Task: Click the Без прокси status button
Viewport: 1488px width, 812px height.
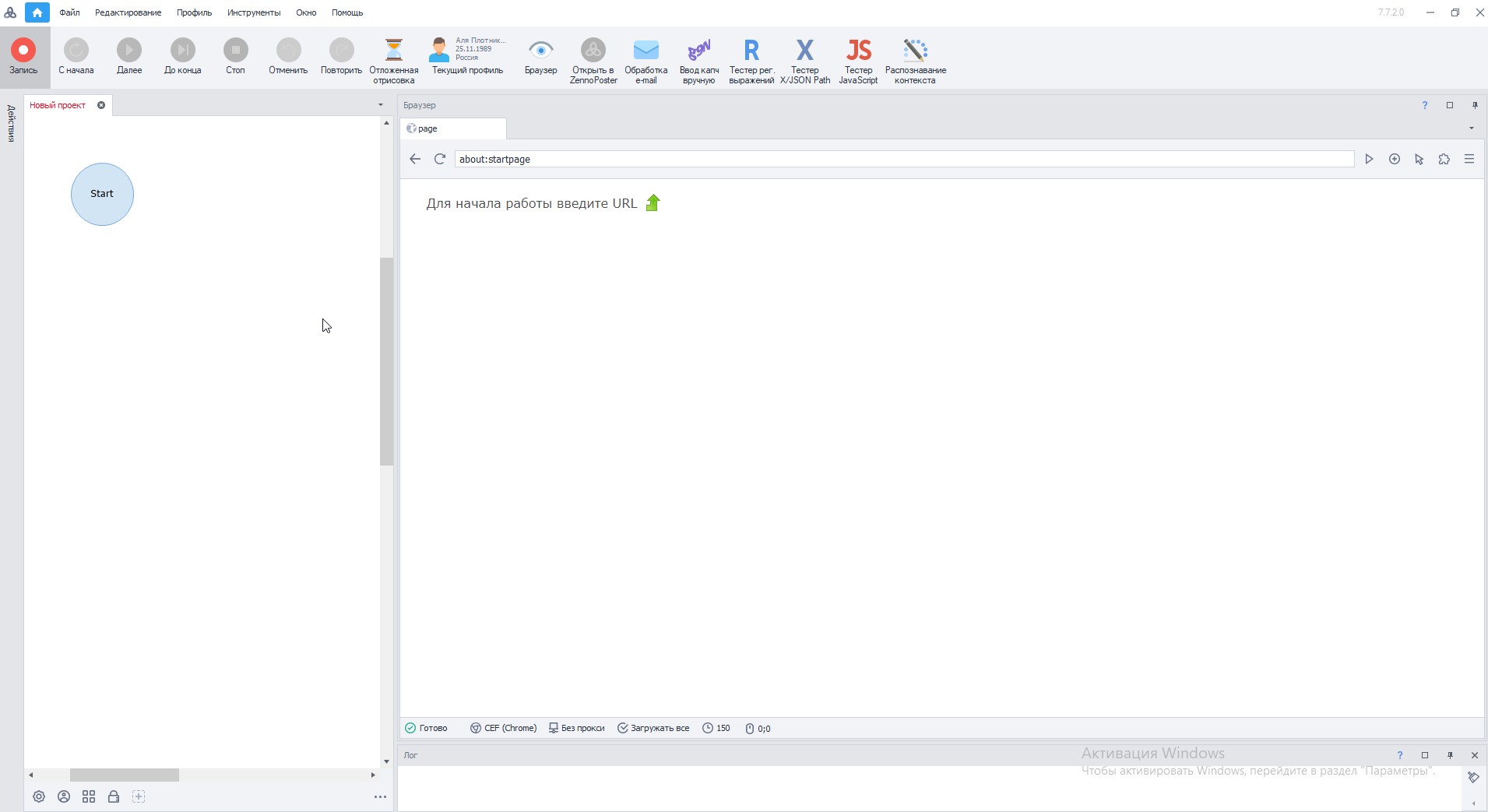Action: click(576, 729)
